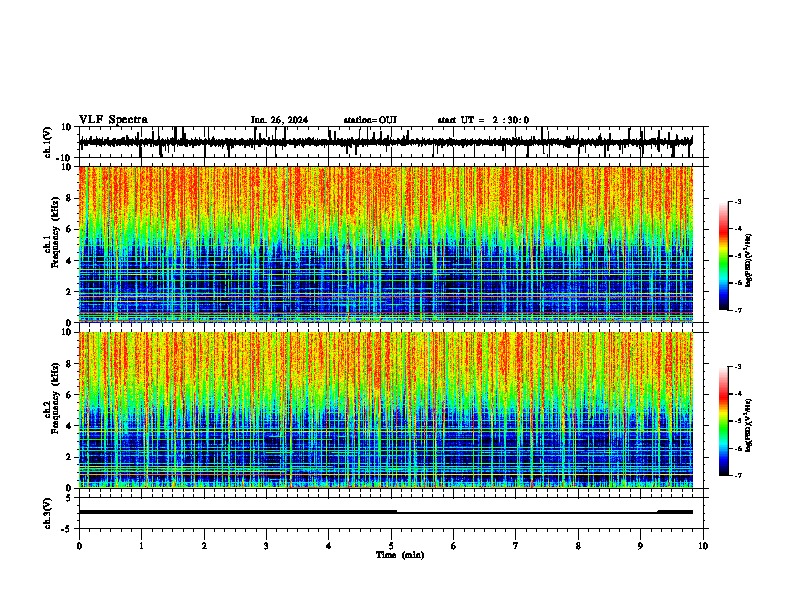
Task: Click the ch.2 color scale log(PSD) units label
Action: [748, 425]
